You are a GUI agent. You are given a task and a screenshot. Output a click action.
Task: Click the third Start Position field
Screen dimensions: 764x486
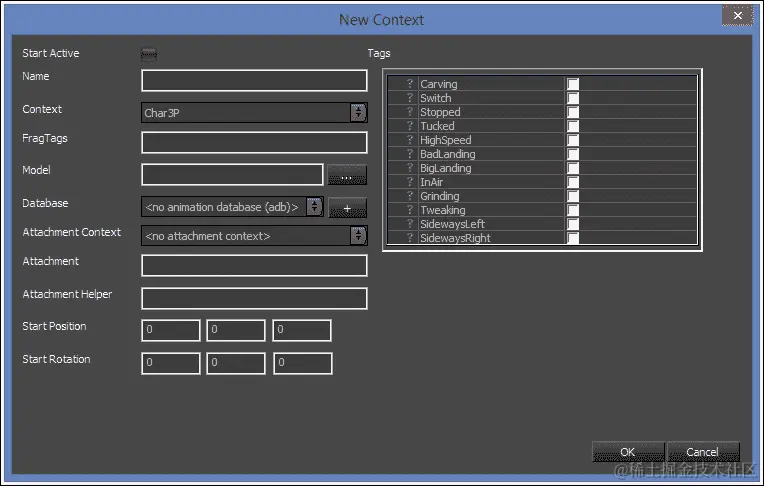click(302, 330)
